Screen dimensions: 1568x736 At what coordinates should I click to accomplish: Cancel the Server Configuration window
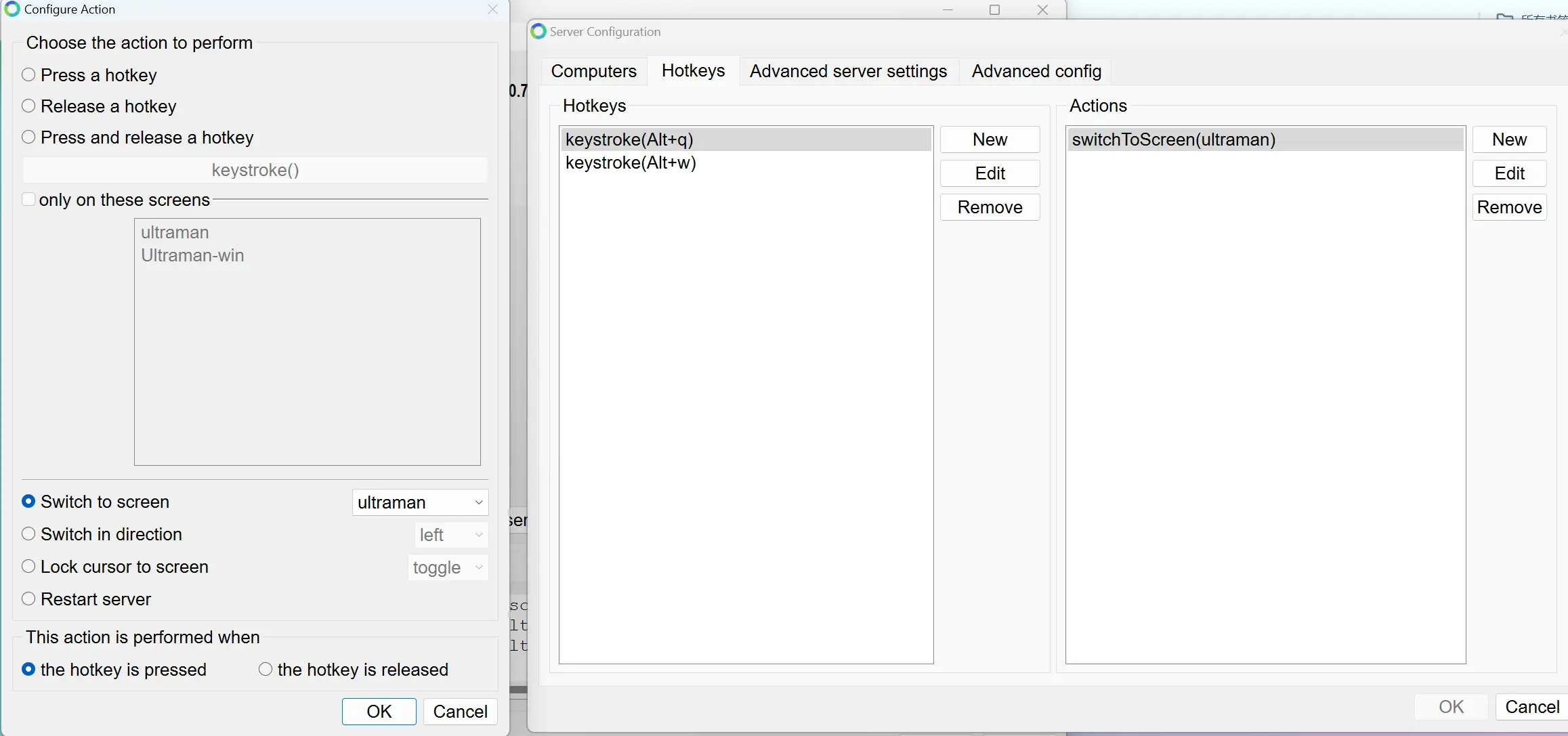coord(1532,707)
